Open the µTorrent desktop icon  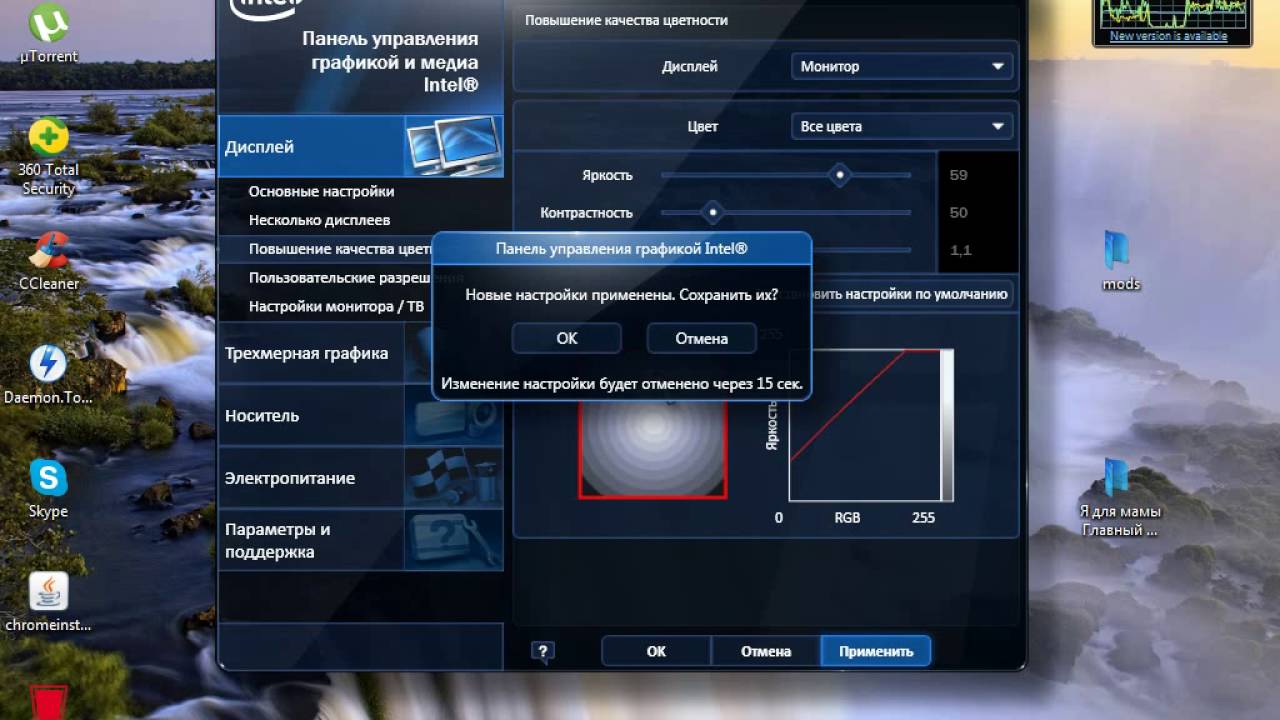(48, 33)
